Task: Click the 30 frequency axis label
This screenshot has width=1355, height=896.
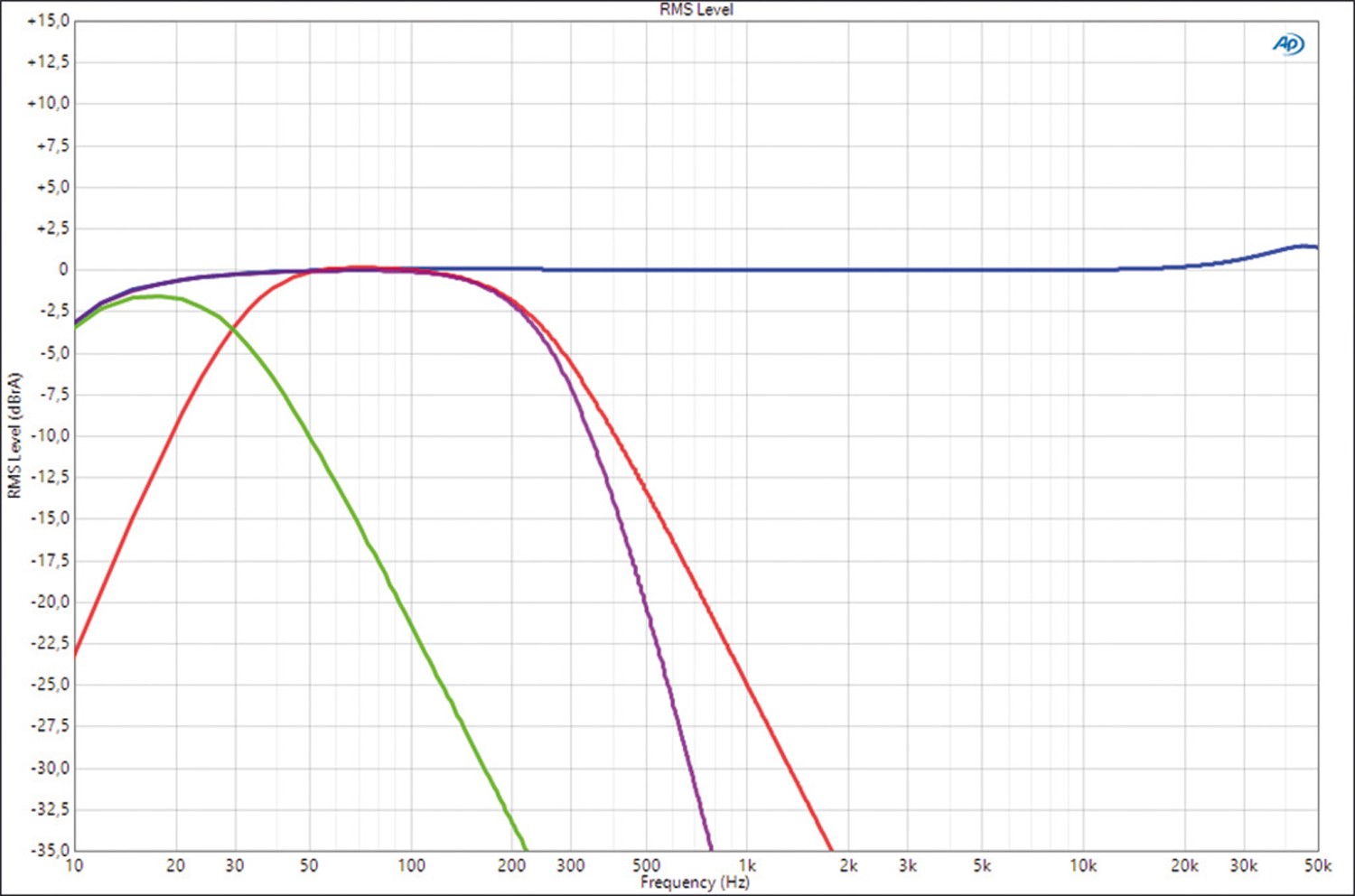Action: click(x=235, y=865)
